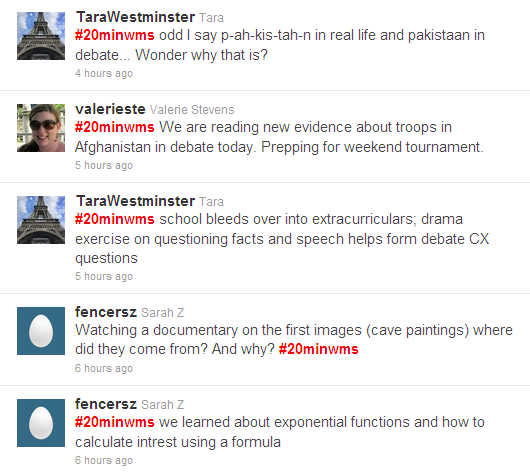Click #20minwms hashtag after 'And why?'
The width and height of the screenshot is (530, 476).
[x=318, y=349]
